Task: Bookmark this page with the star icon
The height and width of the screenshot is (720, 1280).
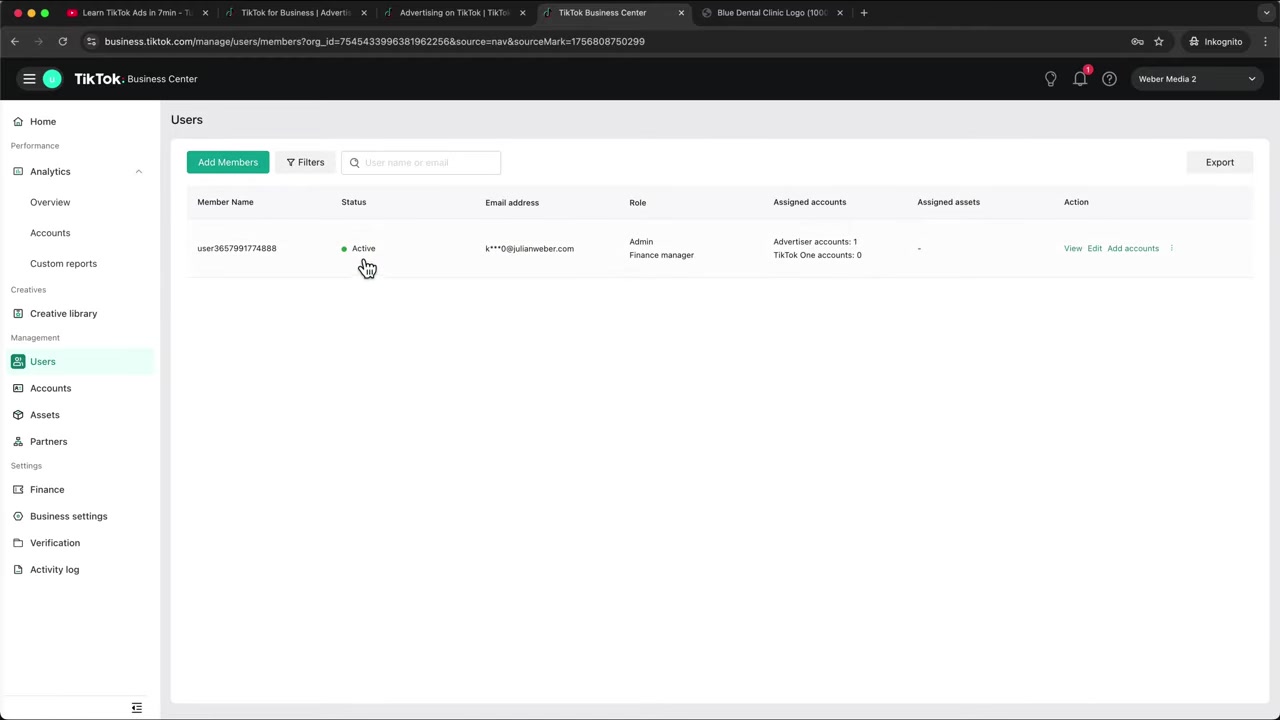Action: click(x=1159, y=42)
